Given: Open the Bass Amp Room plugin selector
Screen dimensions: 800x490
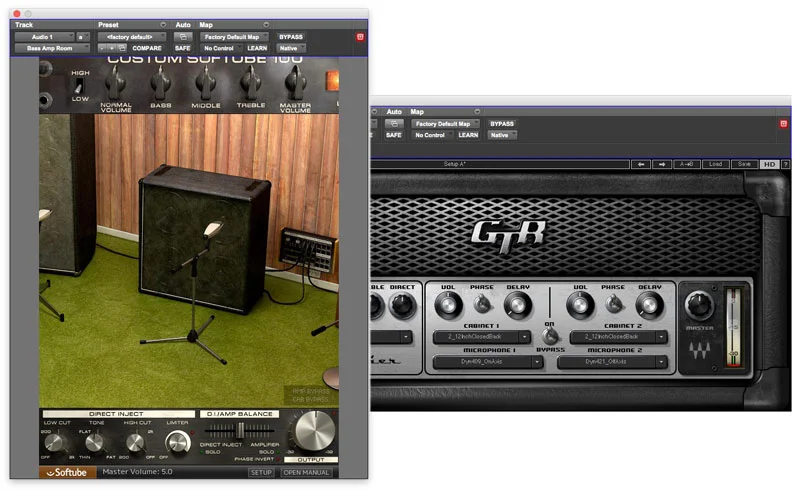Looking at the screenshot, I should [52, 48].
